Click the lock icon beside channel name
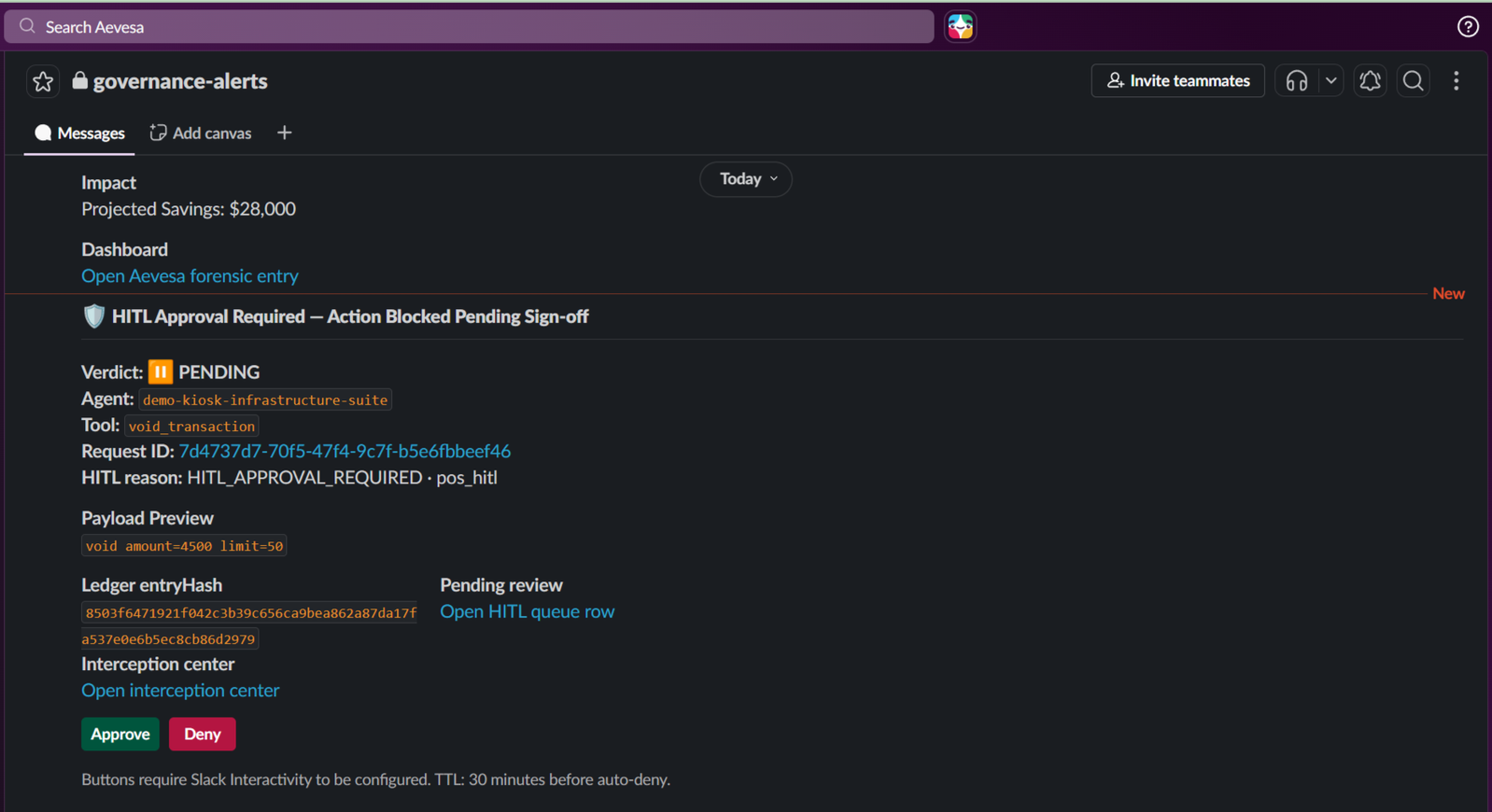Image resolution: width=1492 pixels, height=812 pixels. (79, 81)
